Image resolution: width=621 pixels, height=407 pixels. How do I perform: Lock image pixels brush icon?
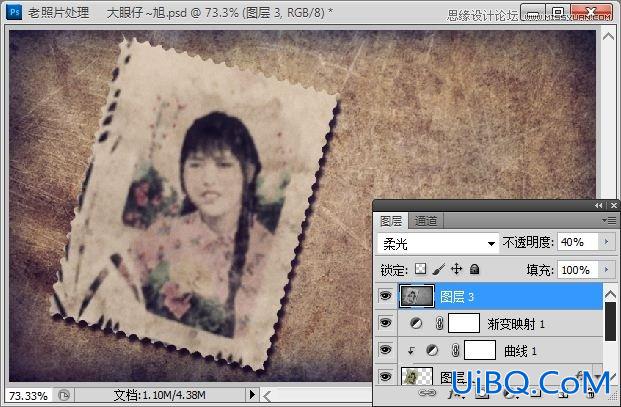point(439,270)
